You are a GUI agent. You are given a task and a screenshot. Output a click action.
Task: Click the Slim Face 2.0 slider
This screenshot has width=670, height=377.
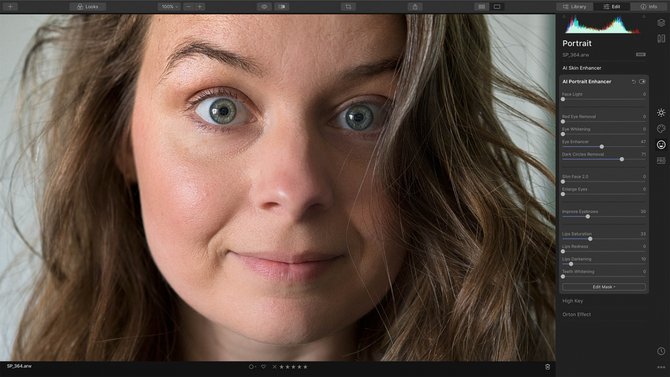click(604, 181)
